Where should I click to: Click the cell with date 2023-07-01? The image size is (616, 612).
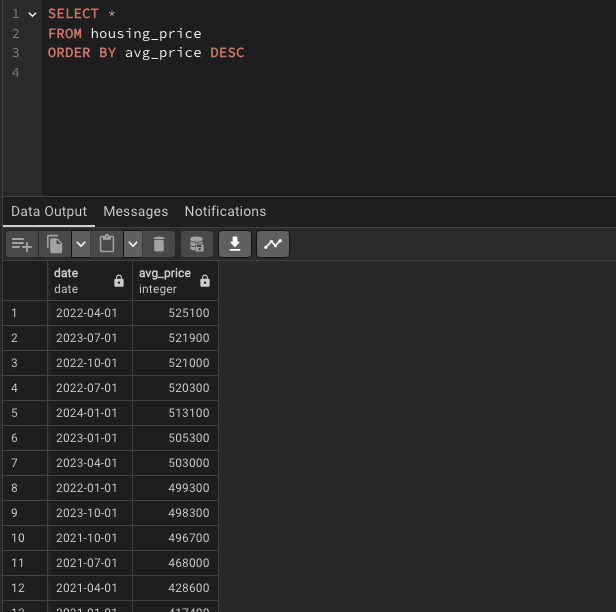click(x=90, y=338)
